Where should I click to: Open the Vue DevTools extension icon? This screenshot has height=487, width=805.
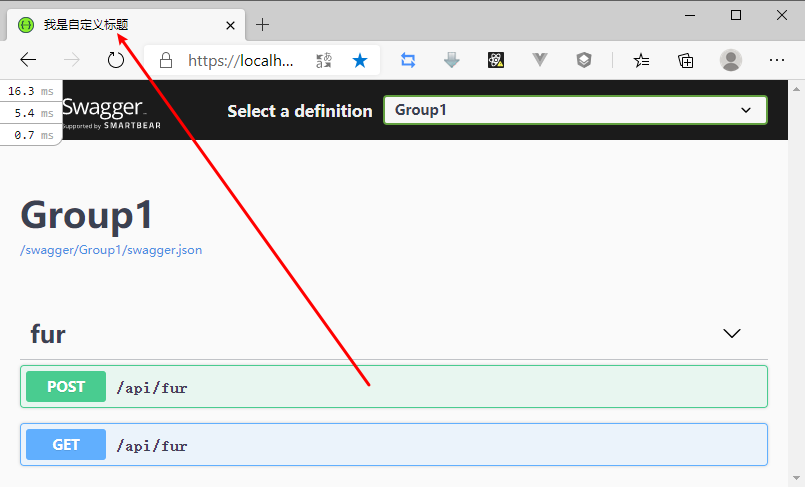click(x=540, y=60)
